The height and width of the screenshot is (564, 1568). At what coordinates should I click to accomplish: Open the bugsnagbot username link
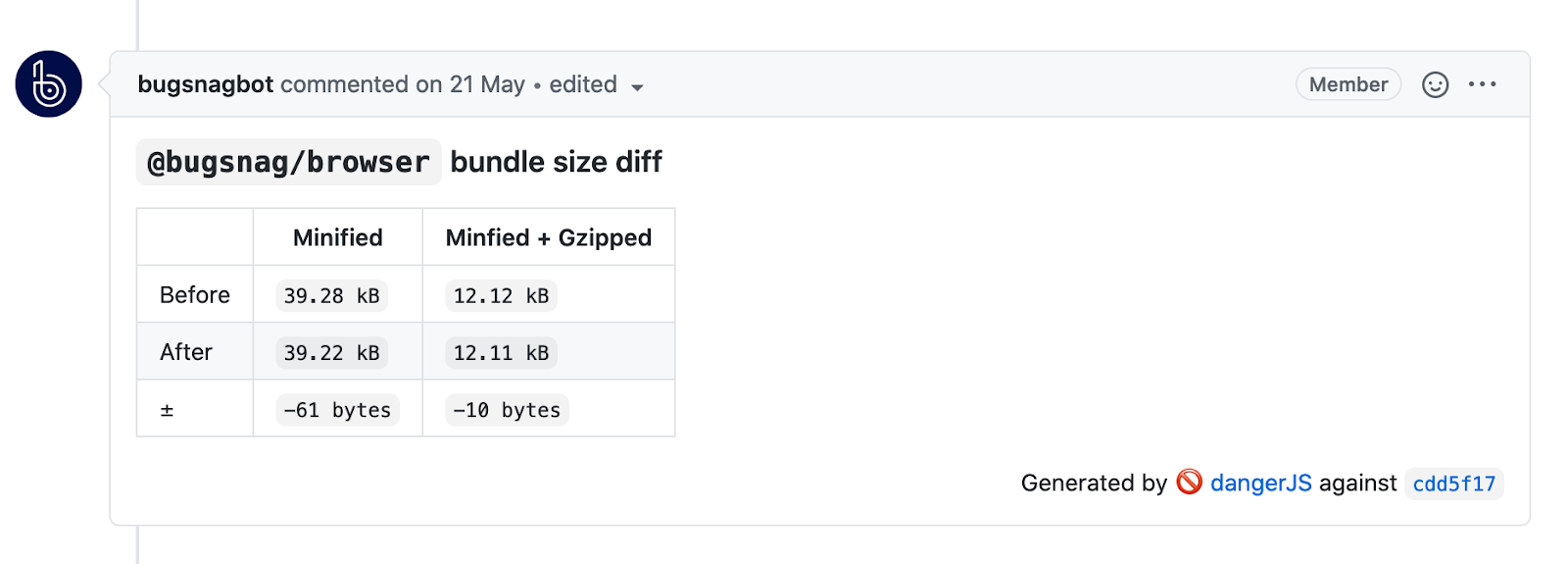click(206, 84)
